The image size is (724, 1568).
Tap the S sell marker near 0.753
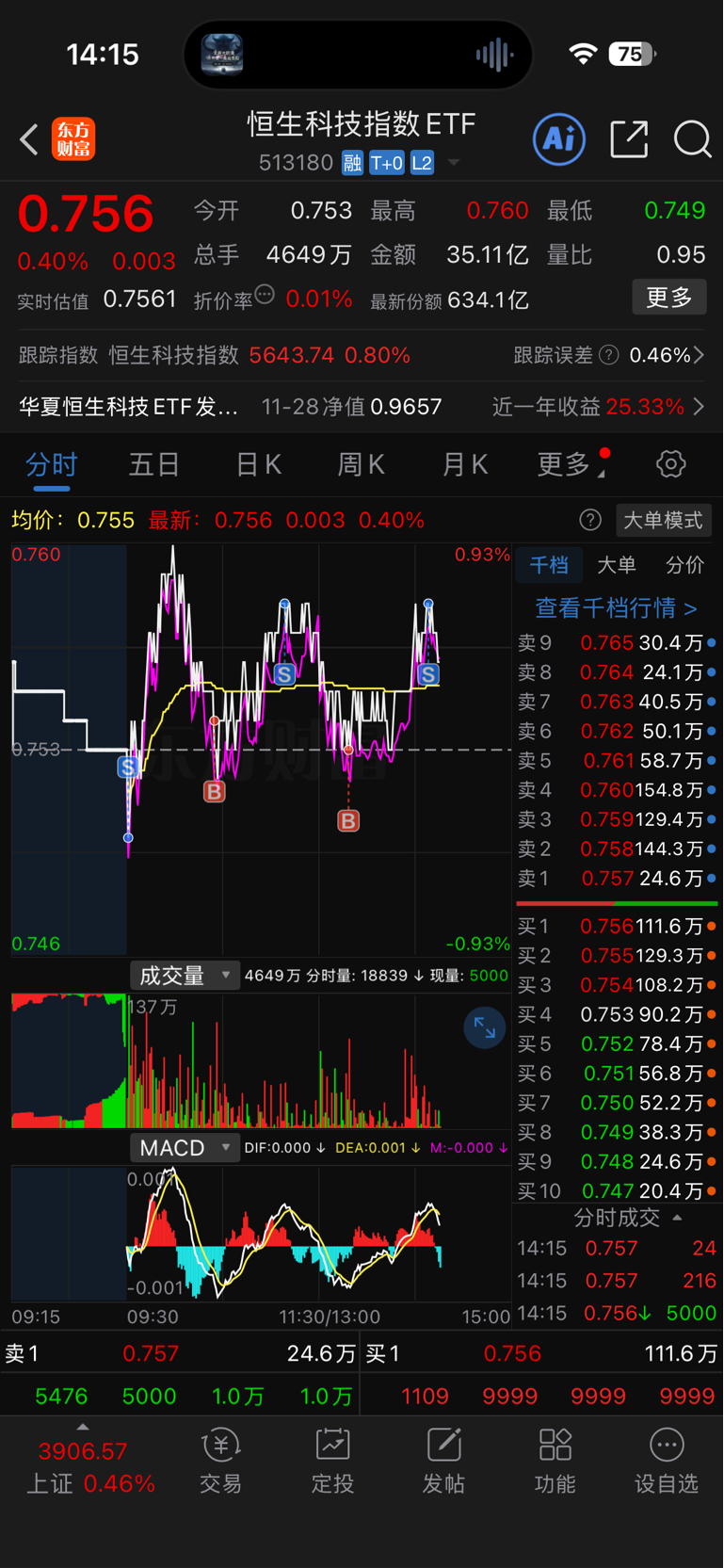(128, 767)
